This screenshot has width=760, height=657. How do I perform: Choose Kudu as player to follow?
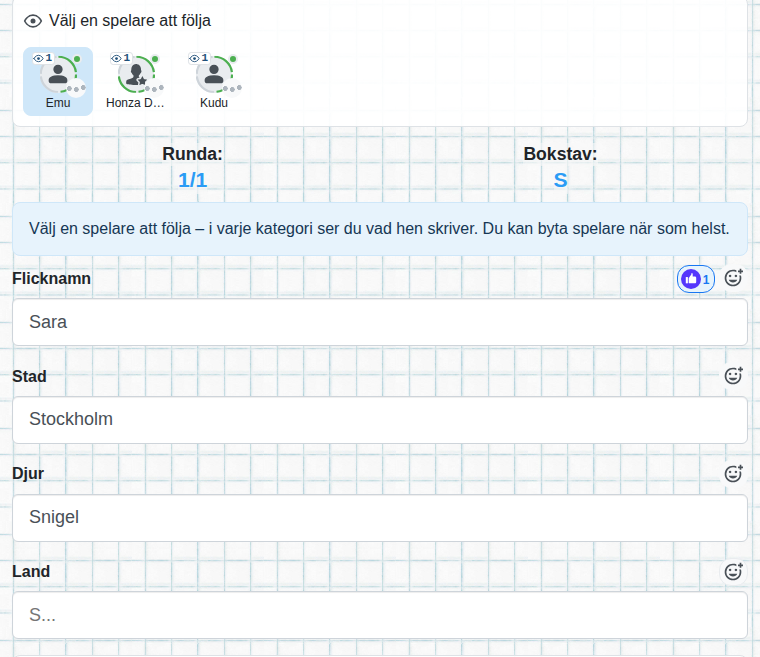214,81
